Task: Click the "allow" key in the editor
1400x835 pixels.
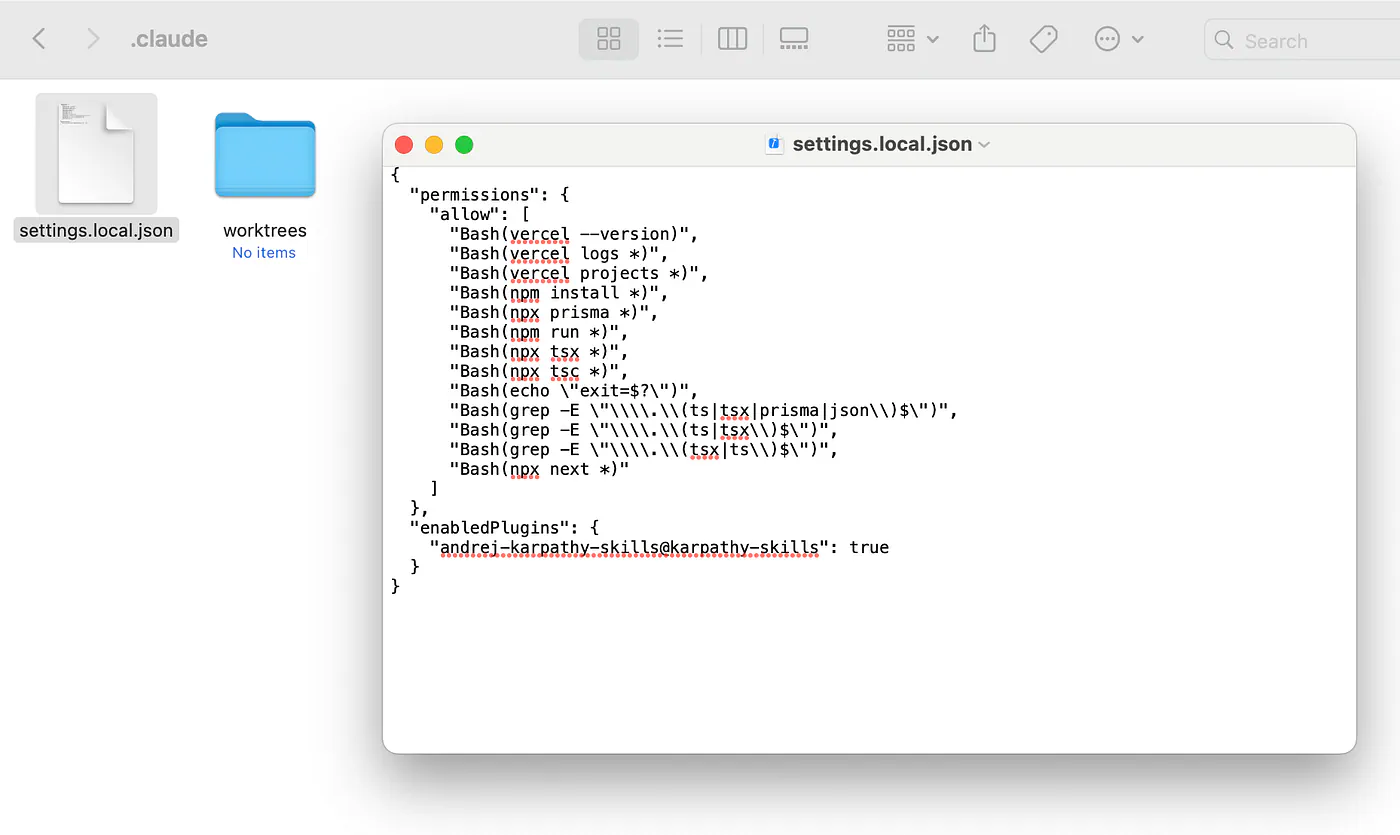Action: pyautogui.click(x=466, y=214)
